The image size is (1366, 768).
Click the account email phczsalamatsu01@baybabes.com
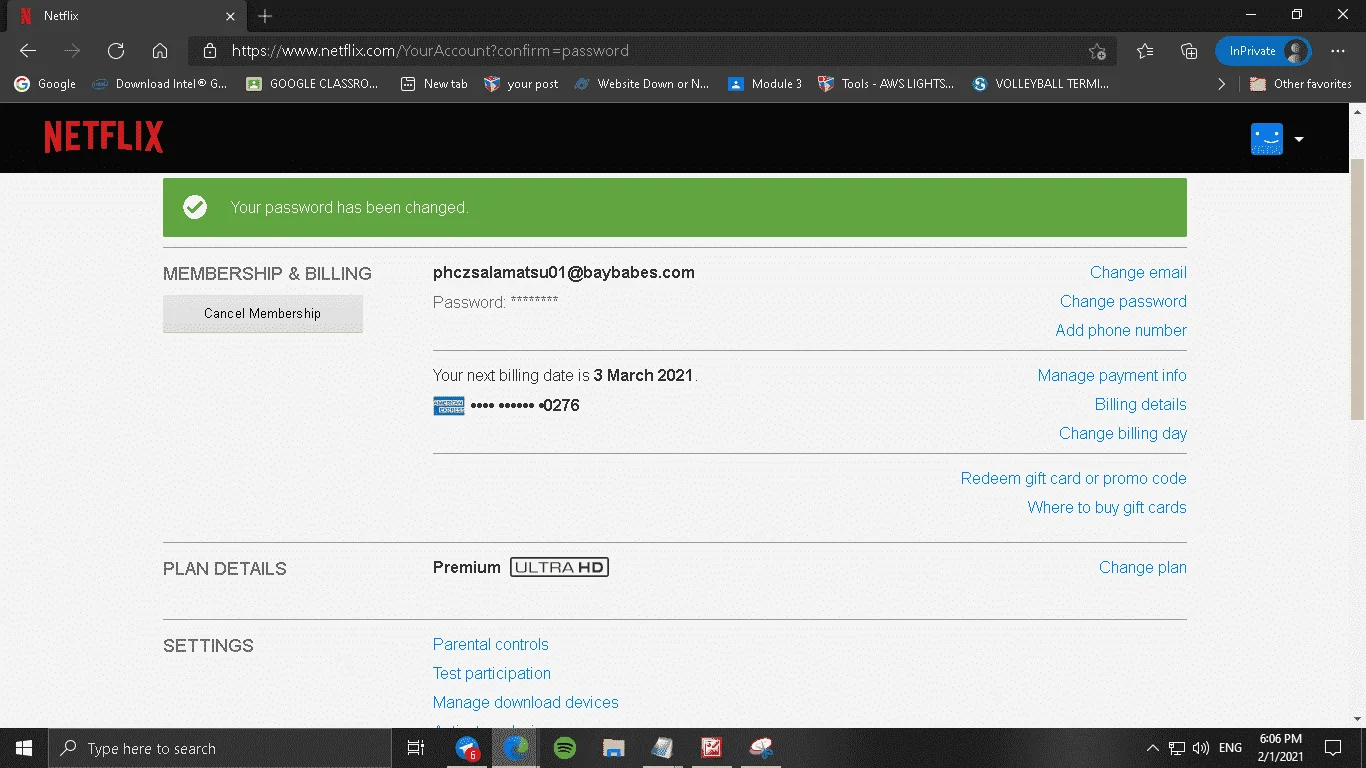point(564,272)
